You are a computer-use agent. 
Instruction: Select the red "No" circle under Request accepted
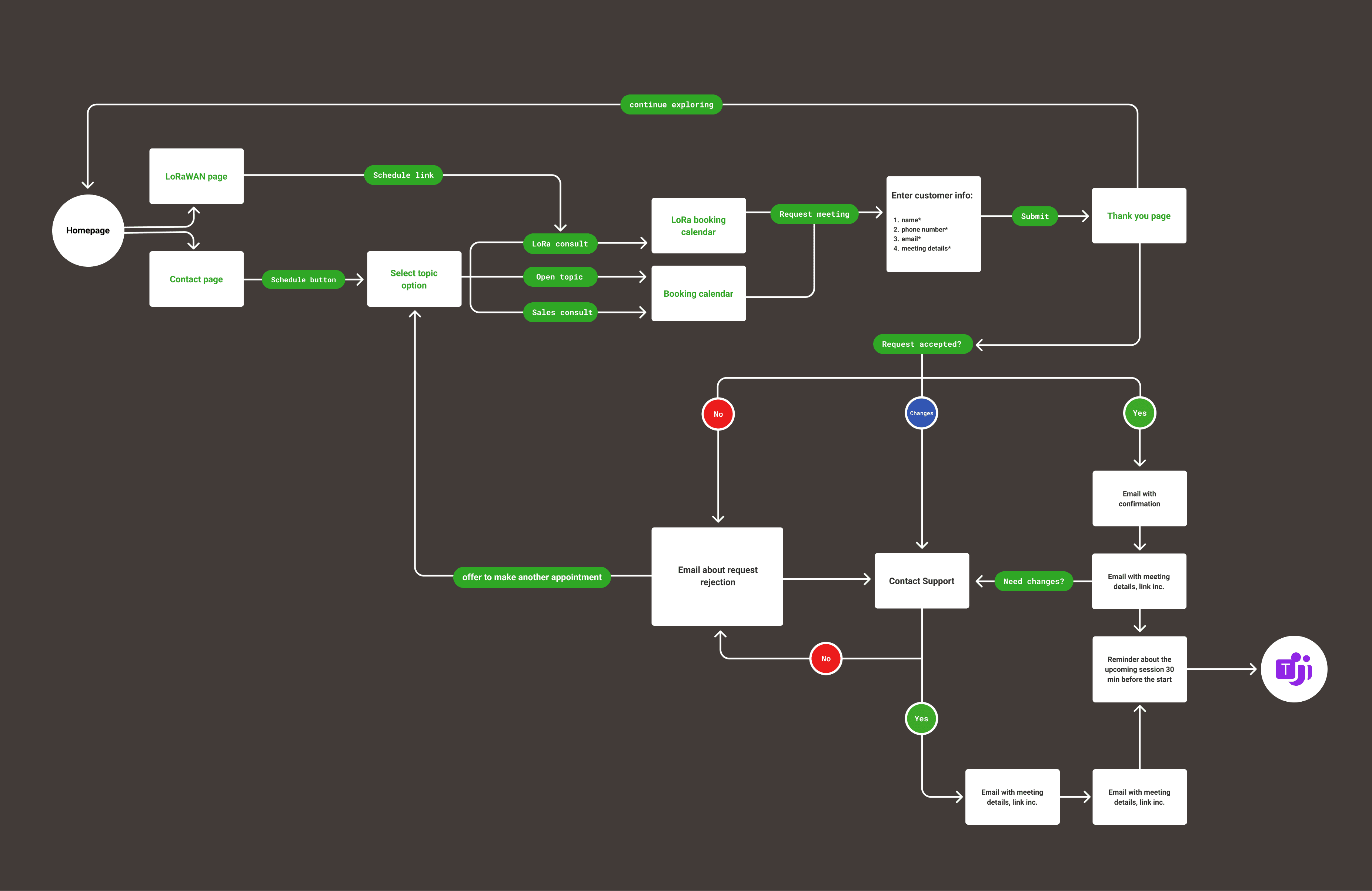(x=718, y=413)
